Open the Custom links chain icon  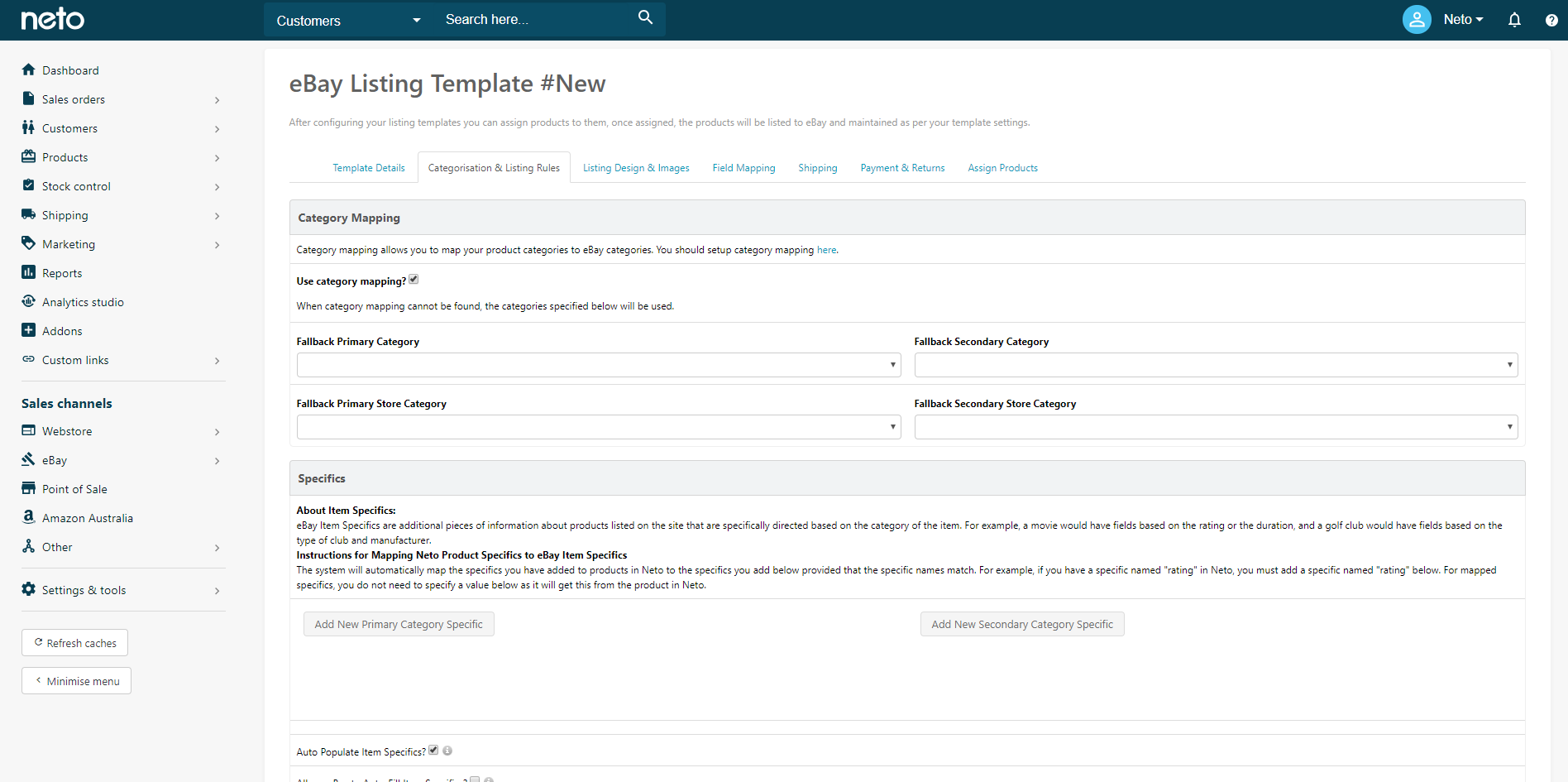[29, 359]
